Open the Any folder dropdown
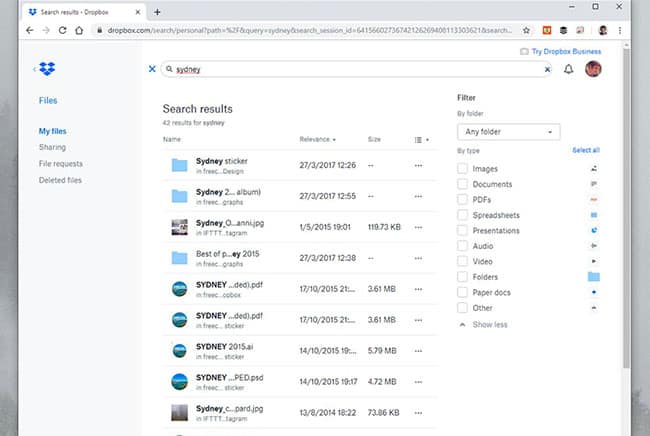Image resolution: width=650 pixels, height=436 pixels. (x=507, y=132)
